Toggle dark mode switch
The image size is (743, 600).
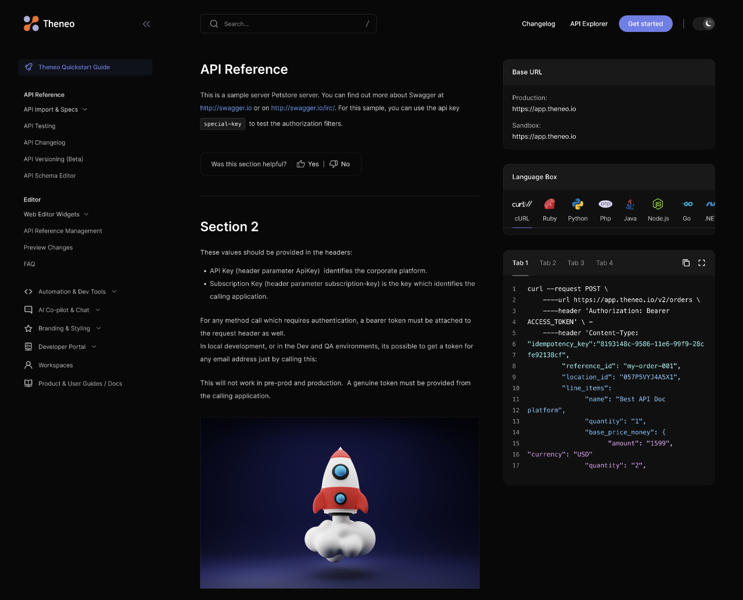pyautogui.click(x=704, y=23)
